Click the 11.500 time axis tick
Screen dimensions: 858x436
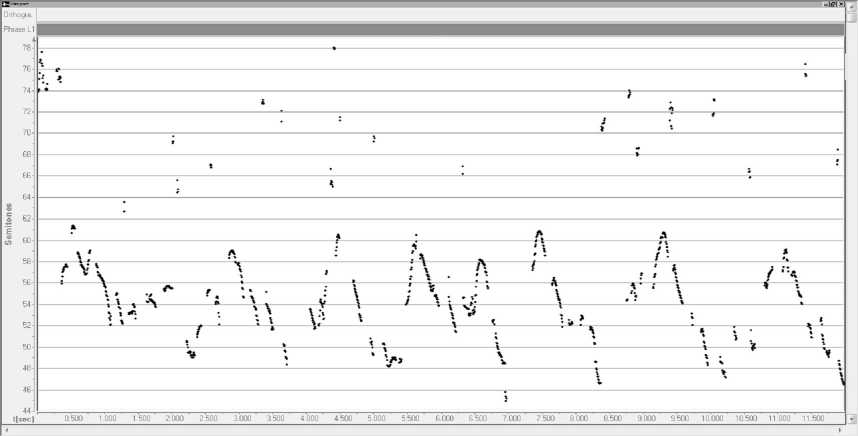point(813,418)
